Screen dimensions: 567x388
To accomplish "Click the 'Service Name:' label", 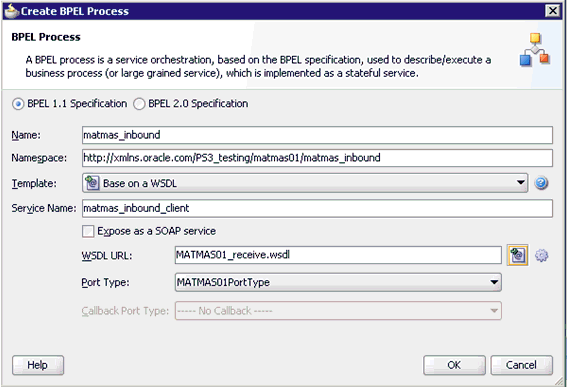I will point(44,208).
